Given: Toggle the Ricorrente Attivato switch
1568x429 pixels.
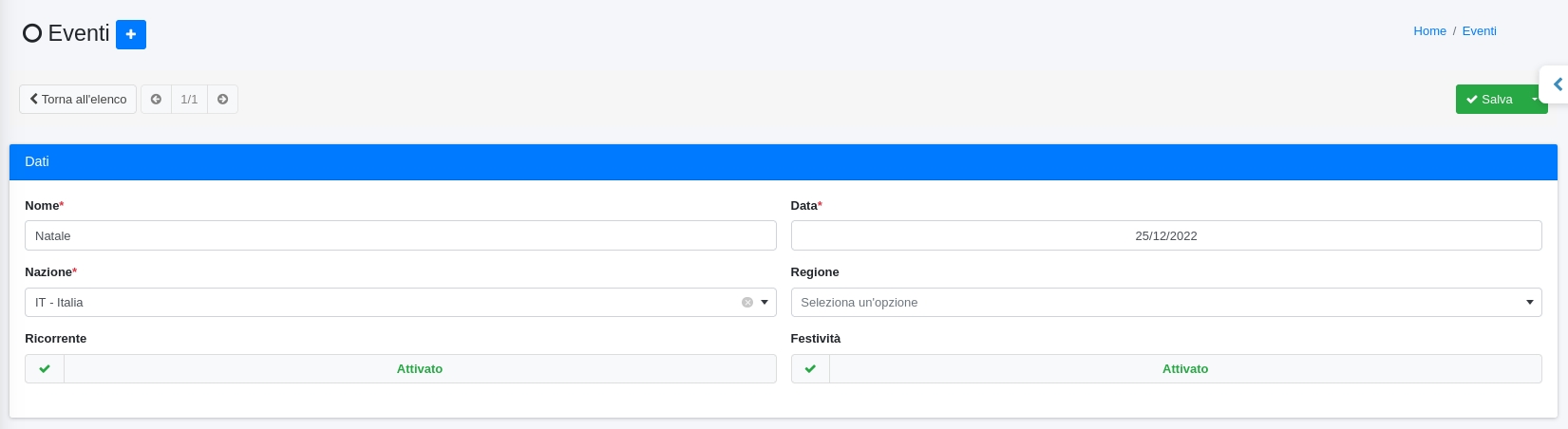Looking at the screenshot, I should (419, 369).
